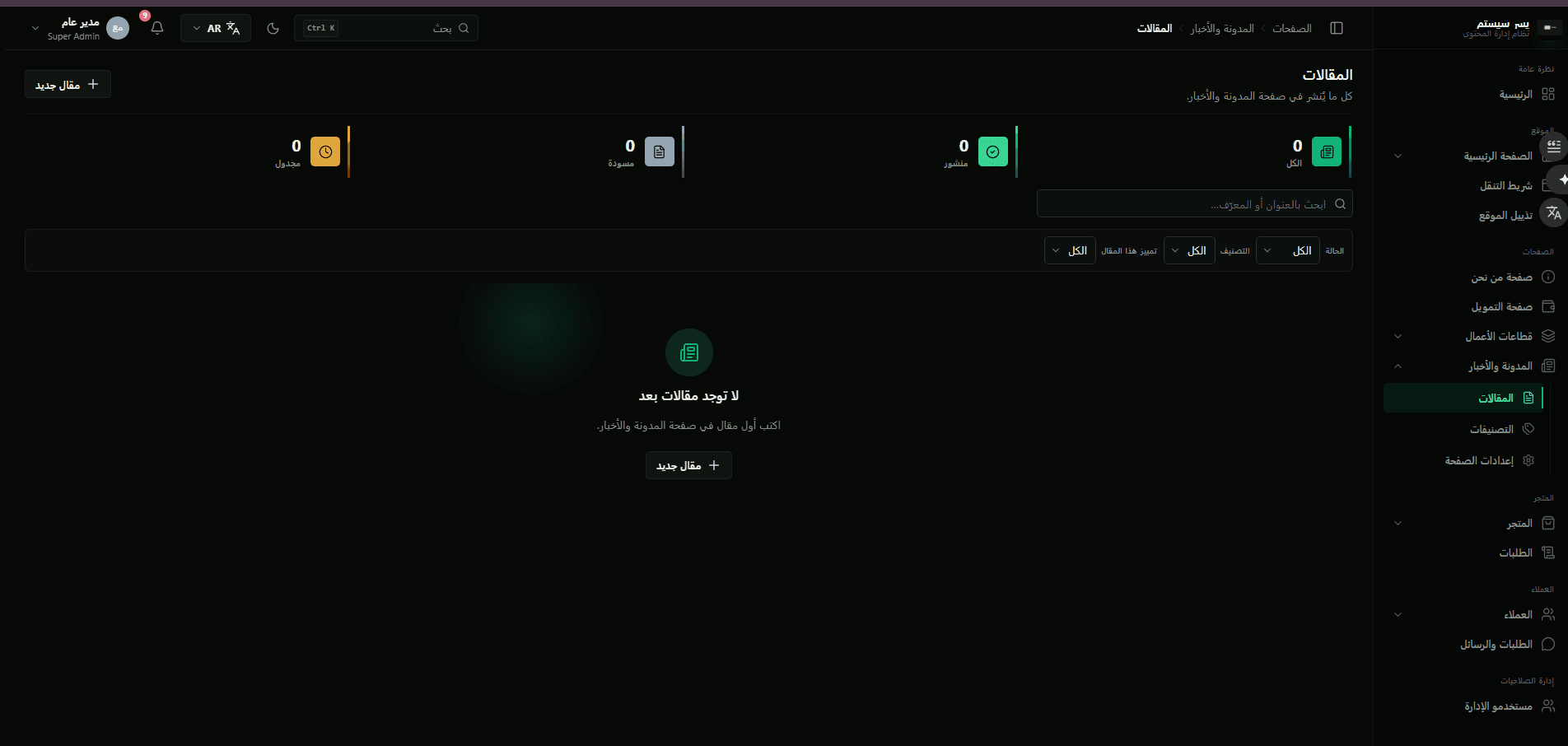The image size is (1568, 746).
Task: Expand the العملاء sidebar chevron
Action: click(1398, 614)
